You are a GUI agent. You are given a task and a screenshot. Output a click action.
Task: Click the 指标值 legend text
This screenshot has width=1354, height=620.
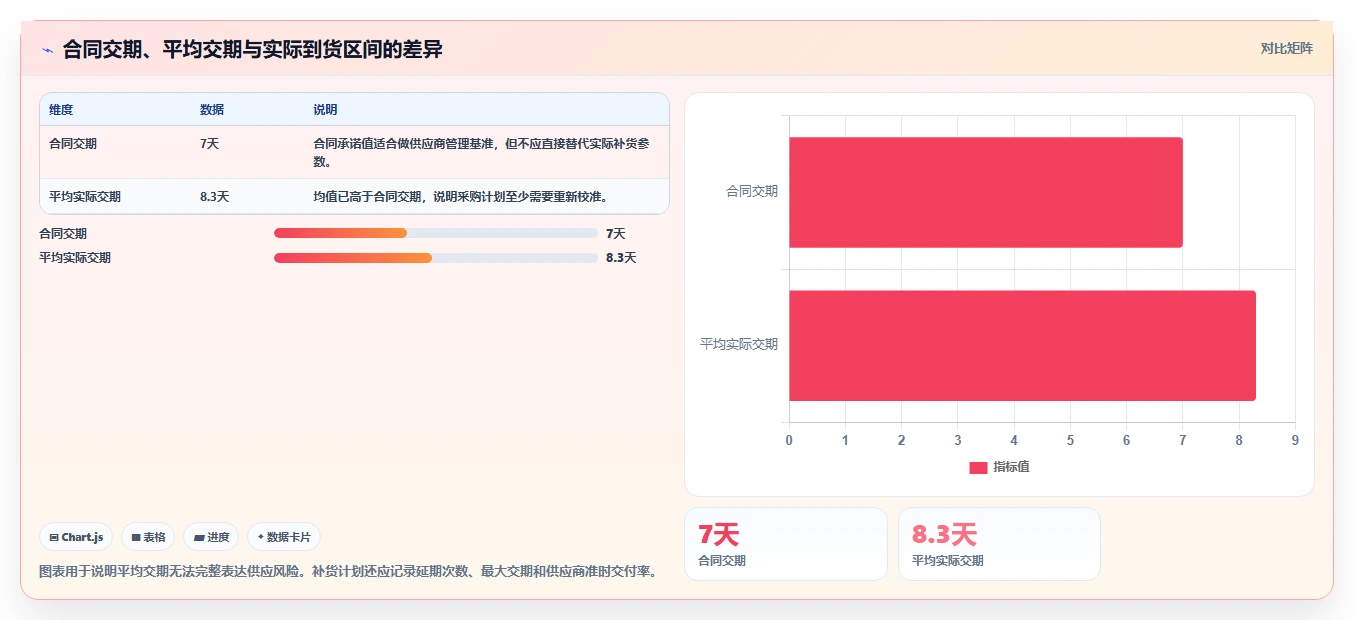pos(1011,467)
